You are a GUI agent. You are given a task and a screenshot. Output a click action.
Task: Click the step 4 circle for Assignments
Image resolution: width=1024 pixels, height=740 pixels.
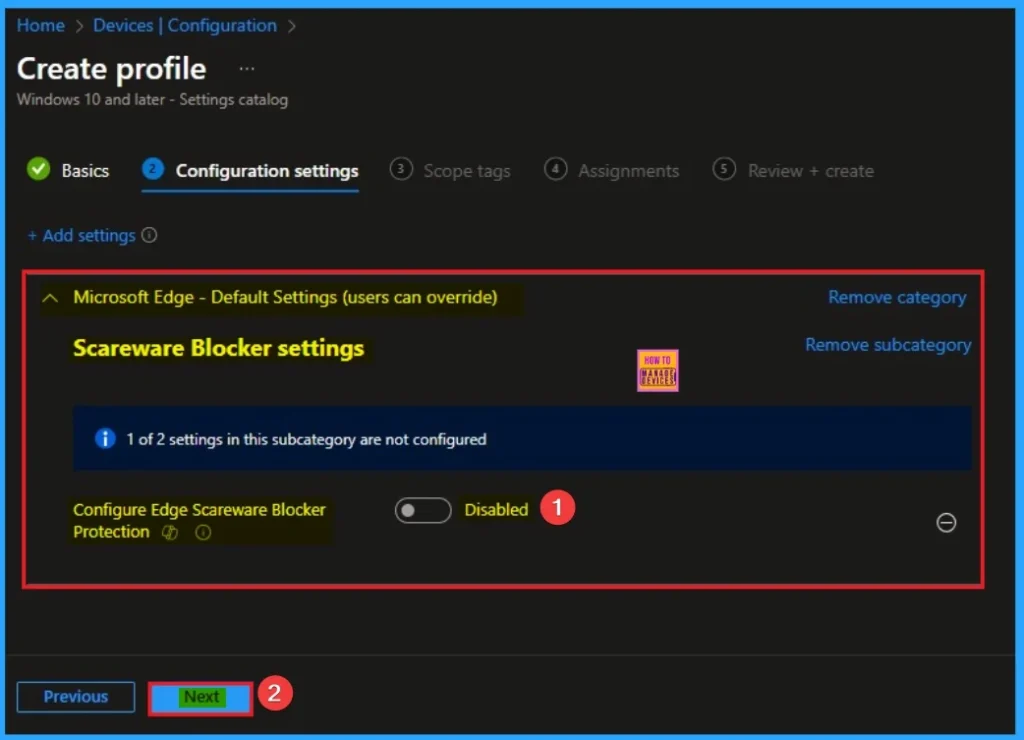pos(555,169)
